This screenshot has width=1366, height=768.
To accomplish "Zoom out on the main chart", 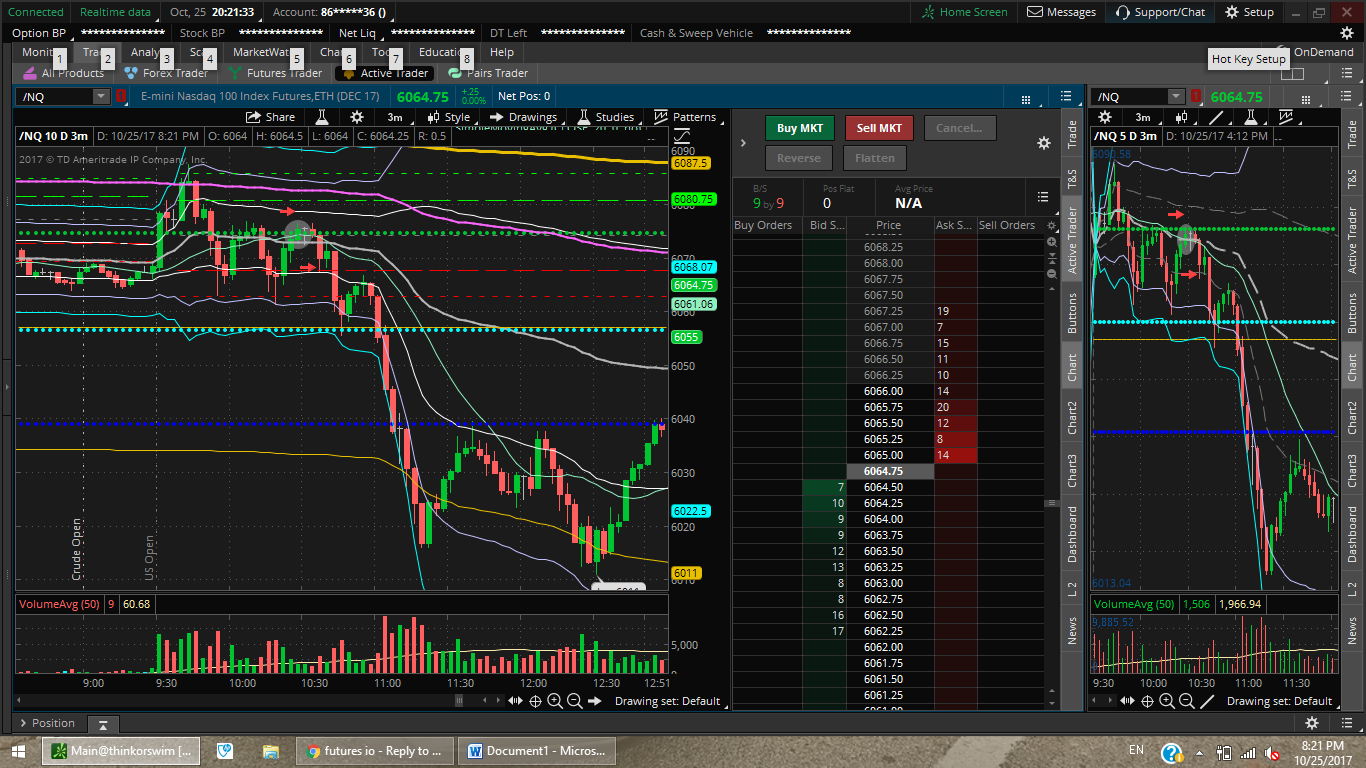I will (x=575, y=701).
